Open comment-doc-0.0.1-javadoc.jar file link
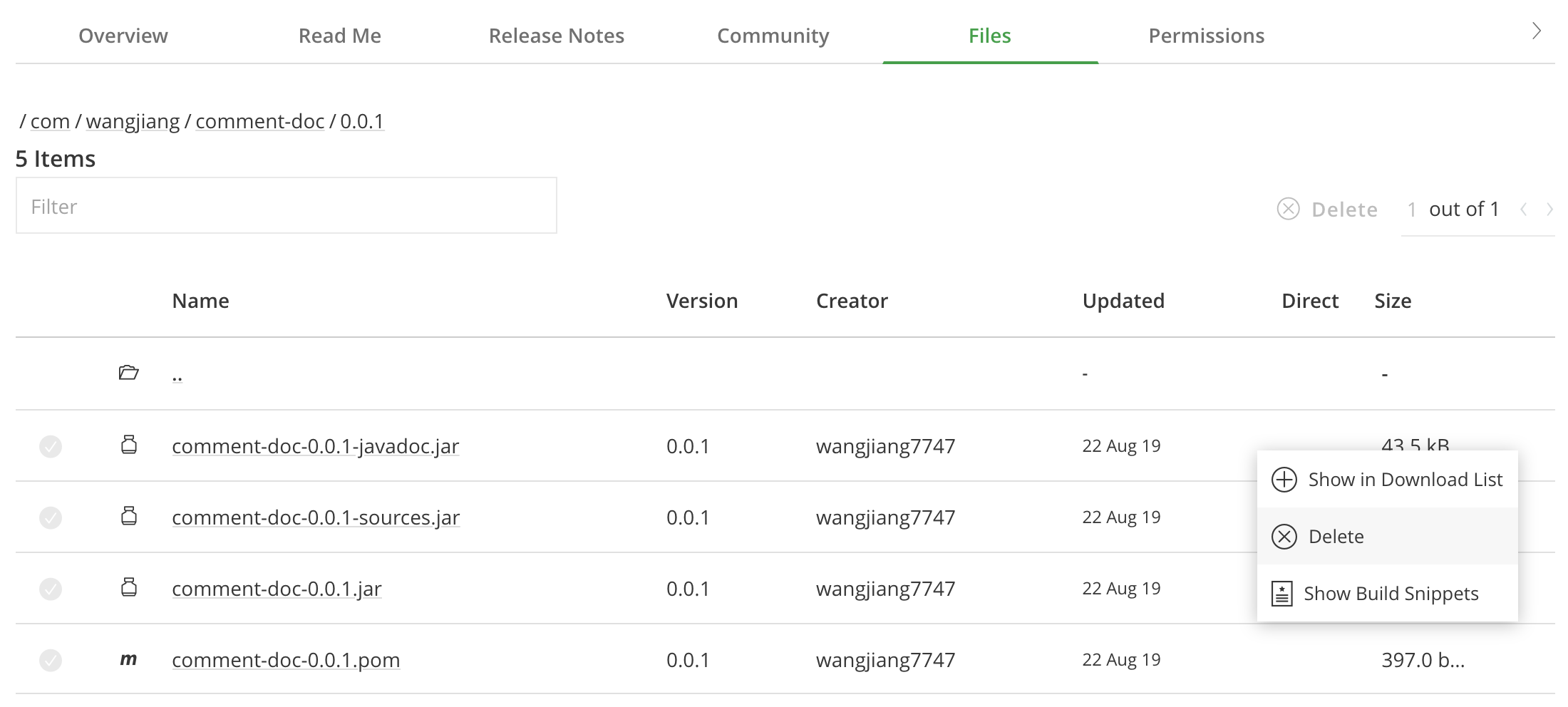 tap(316, 446)
